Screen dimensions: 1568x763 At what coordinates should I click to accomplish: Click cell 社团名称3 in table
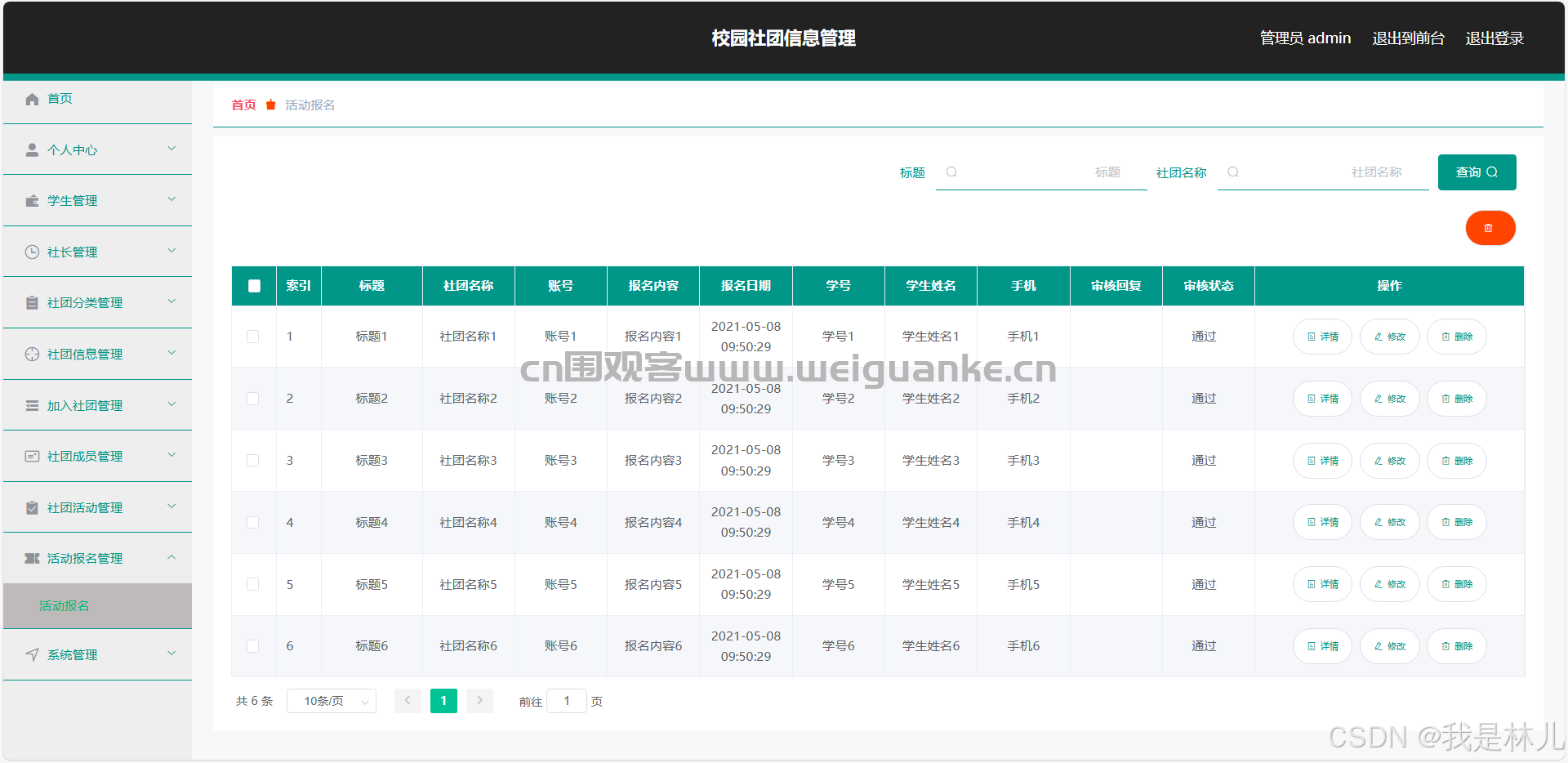click(468, 461)
